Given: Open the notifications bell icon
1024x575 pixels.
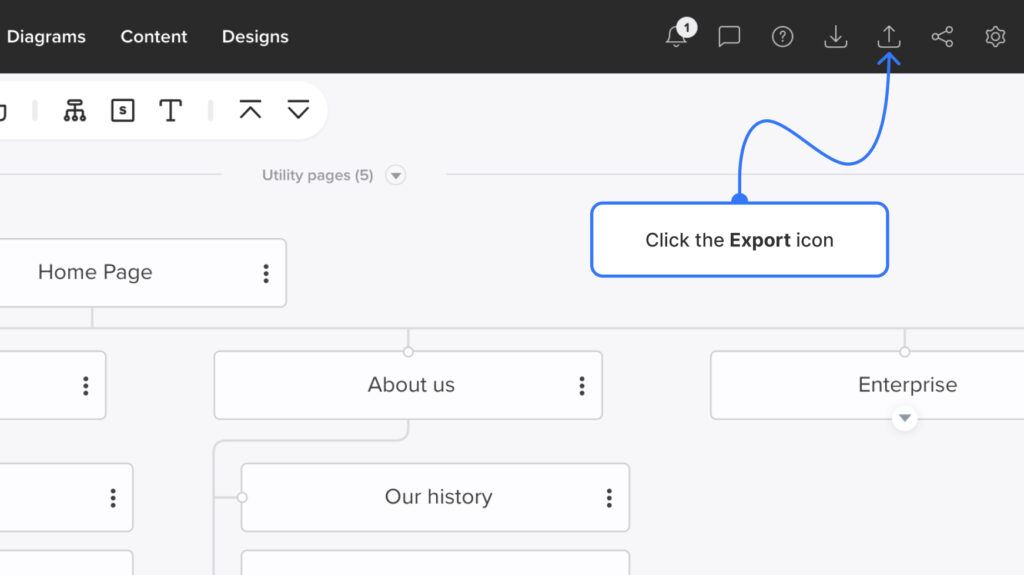Looking at the screenshot, I should (677, 36).
